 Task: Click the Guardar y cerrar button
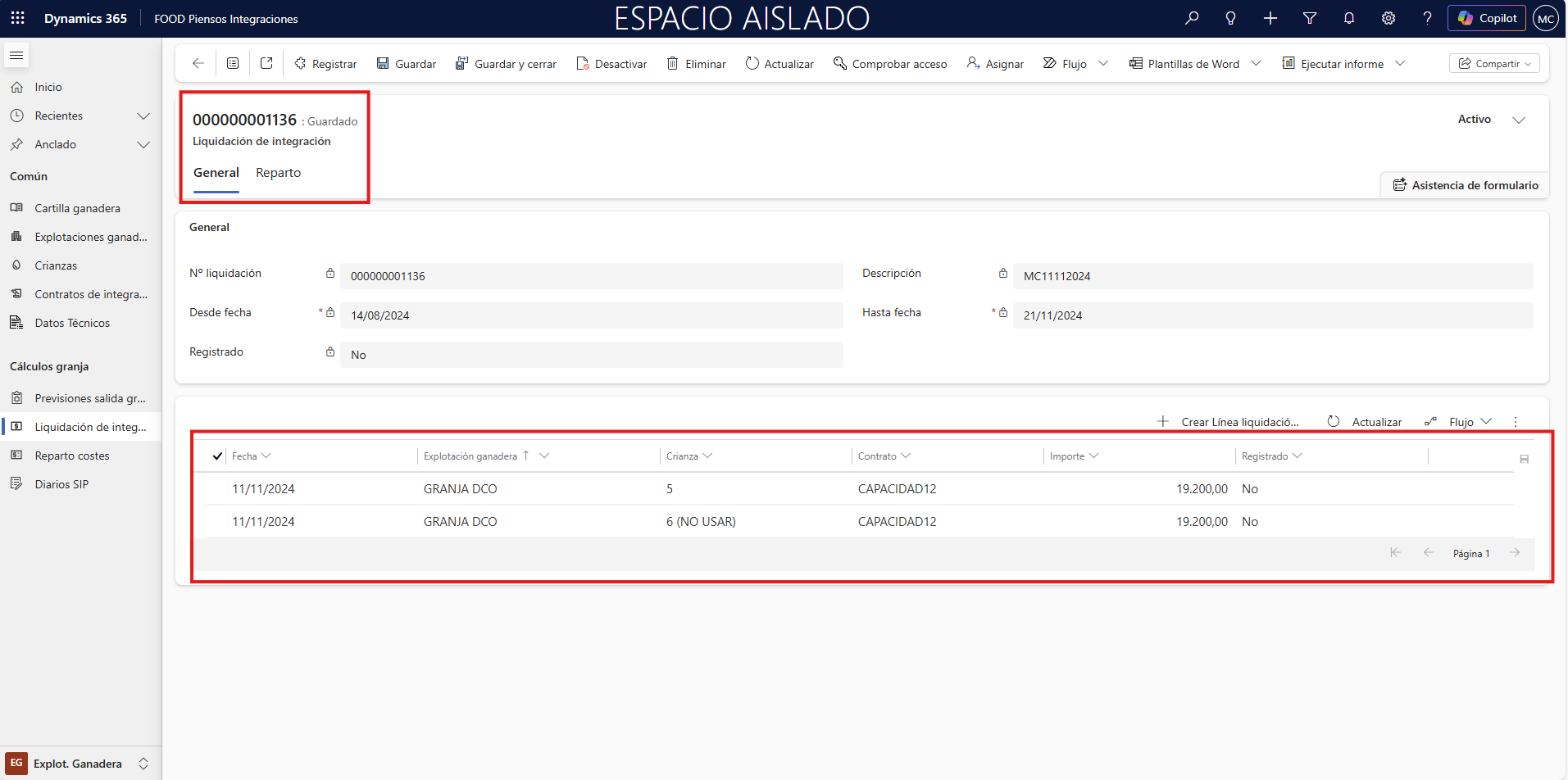[x=506, y=64]
